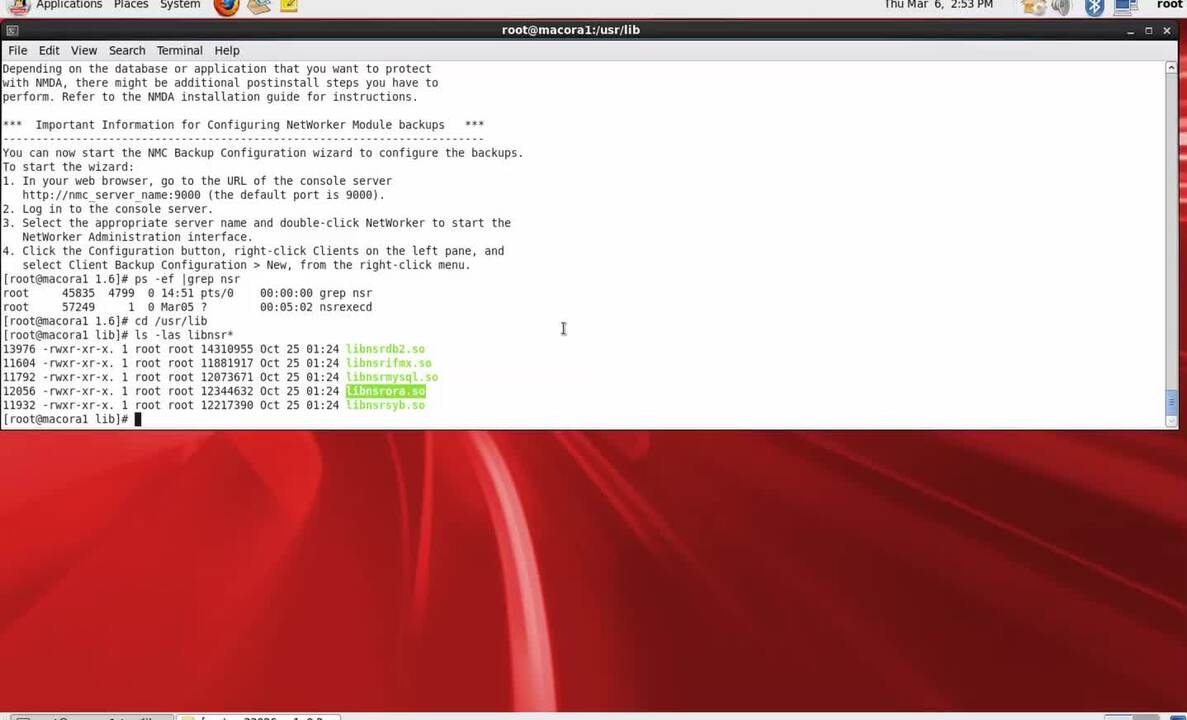1187x720 pixels.
Task: Click the process ID 57249
Action: click(x=79, y=307)
